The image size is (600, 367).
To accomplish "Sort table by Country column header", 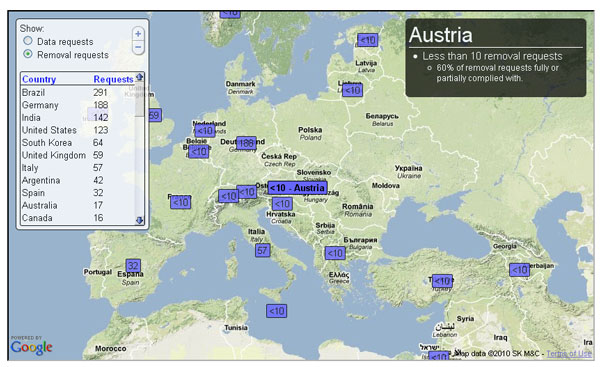I will click(39, 79).
